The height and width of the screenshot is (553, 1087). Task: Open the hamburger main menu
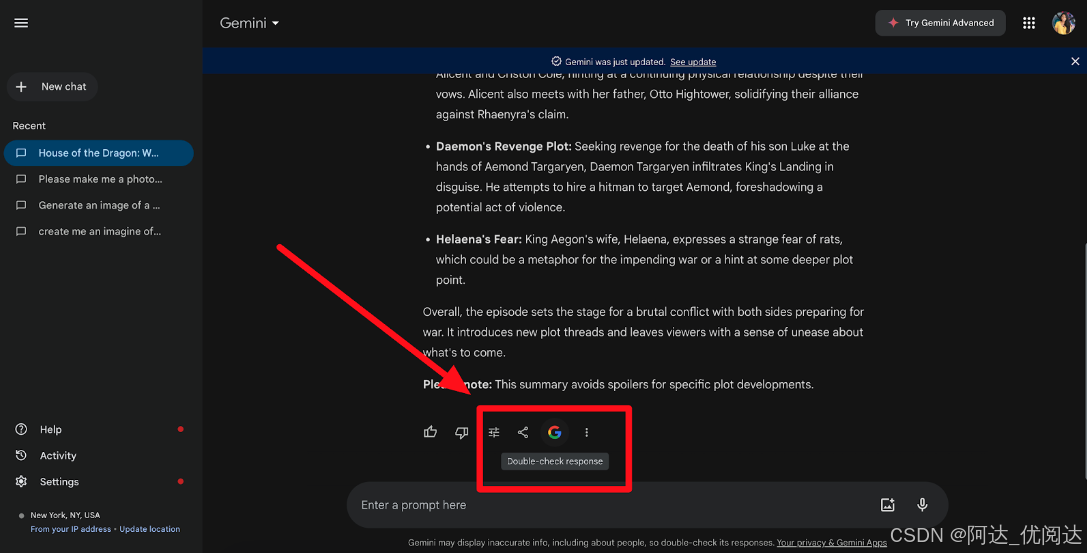pos(21,23)
